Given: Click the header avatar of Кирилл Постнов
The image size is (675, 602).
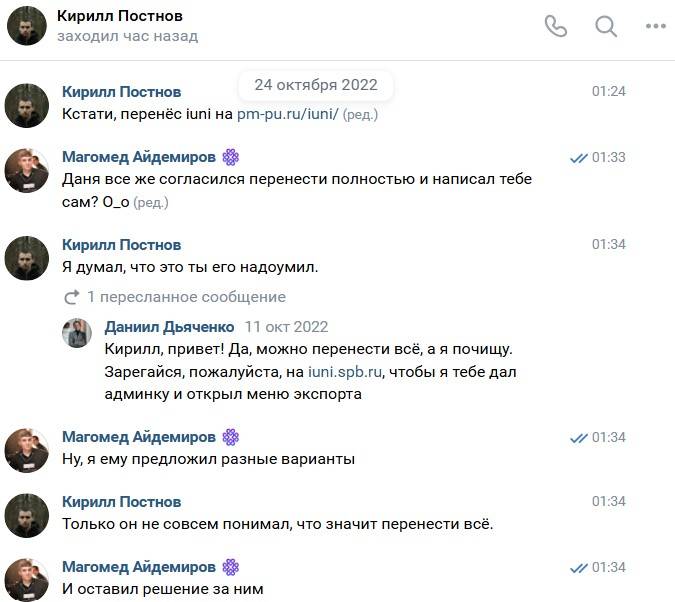Looking at the screenshot, I should pyautogui.click(x=27, y=26).
